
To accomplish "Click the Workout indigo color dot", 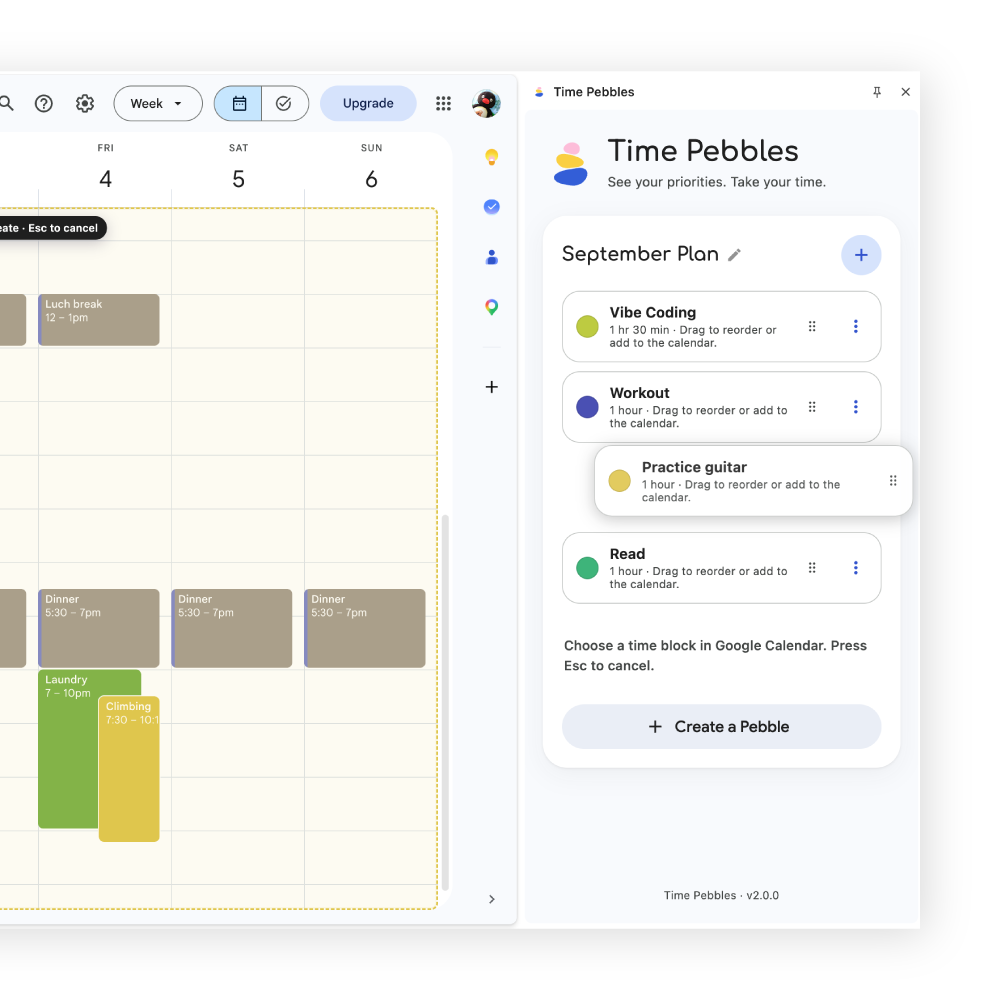I will pos(587,407).
